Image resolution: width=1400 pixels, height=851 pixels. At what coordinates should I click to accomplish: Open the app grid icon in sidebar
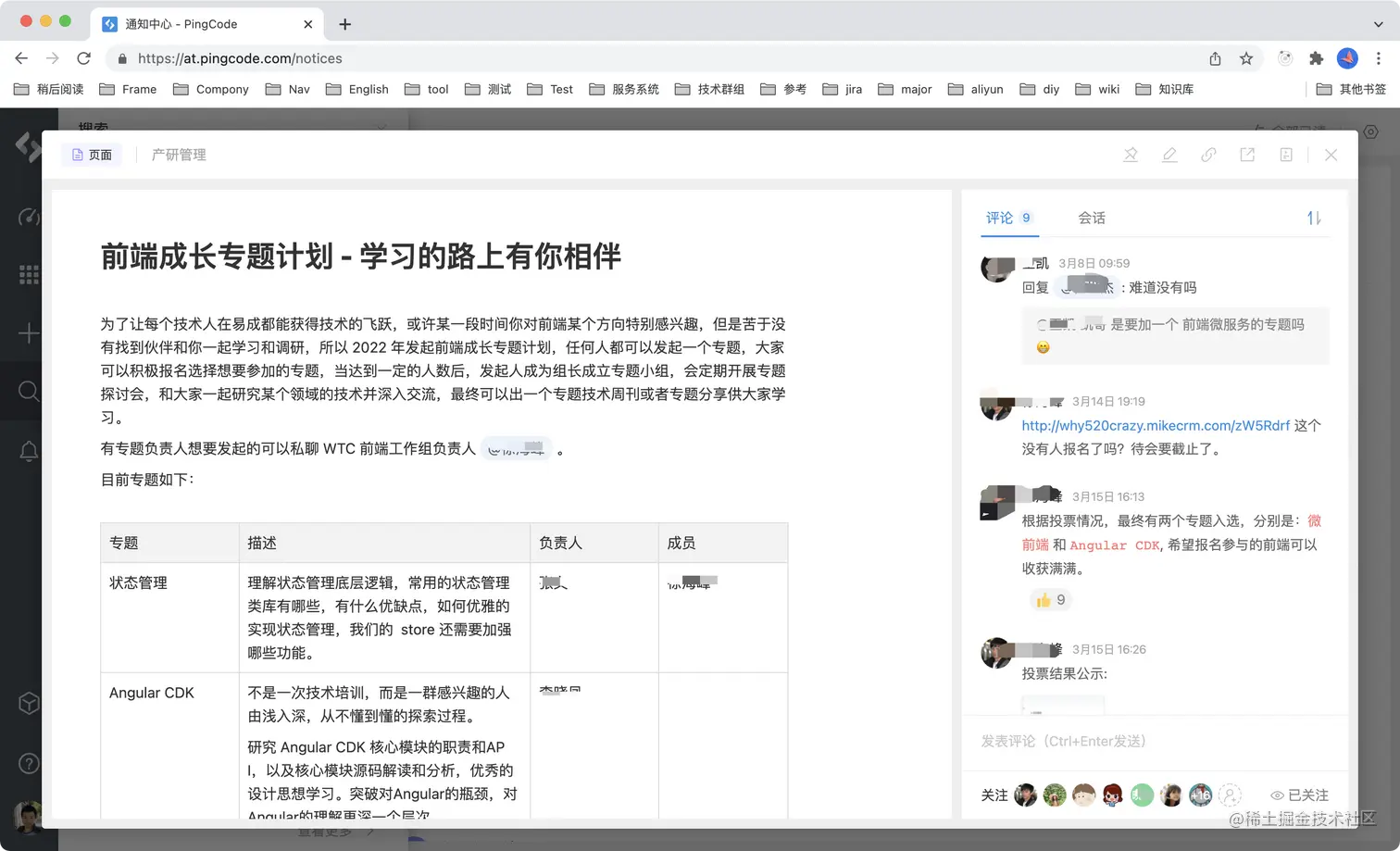[29, 274]
